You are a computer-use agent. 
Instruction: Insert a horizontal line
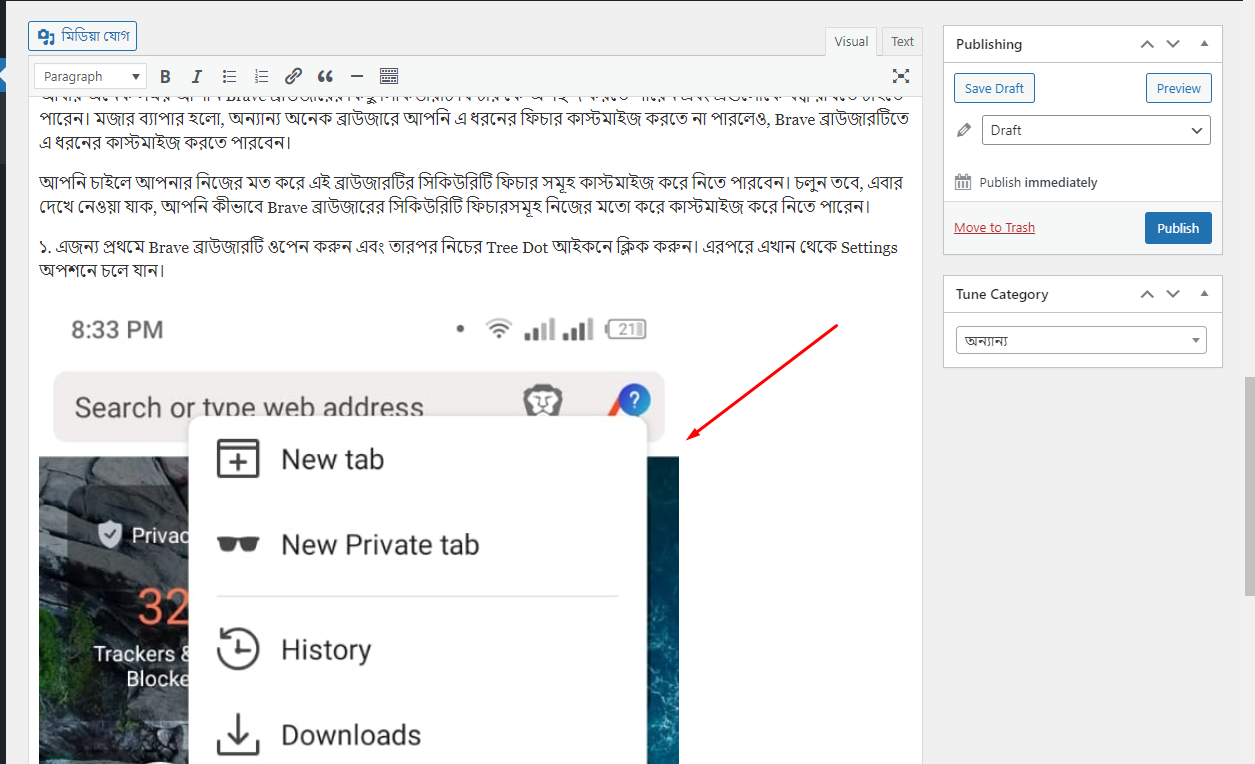[356, 75]
